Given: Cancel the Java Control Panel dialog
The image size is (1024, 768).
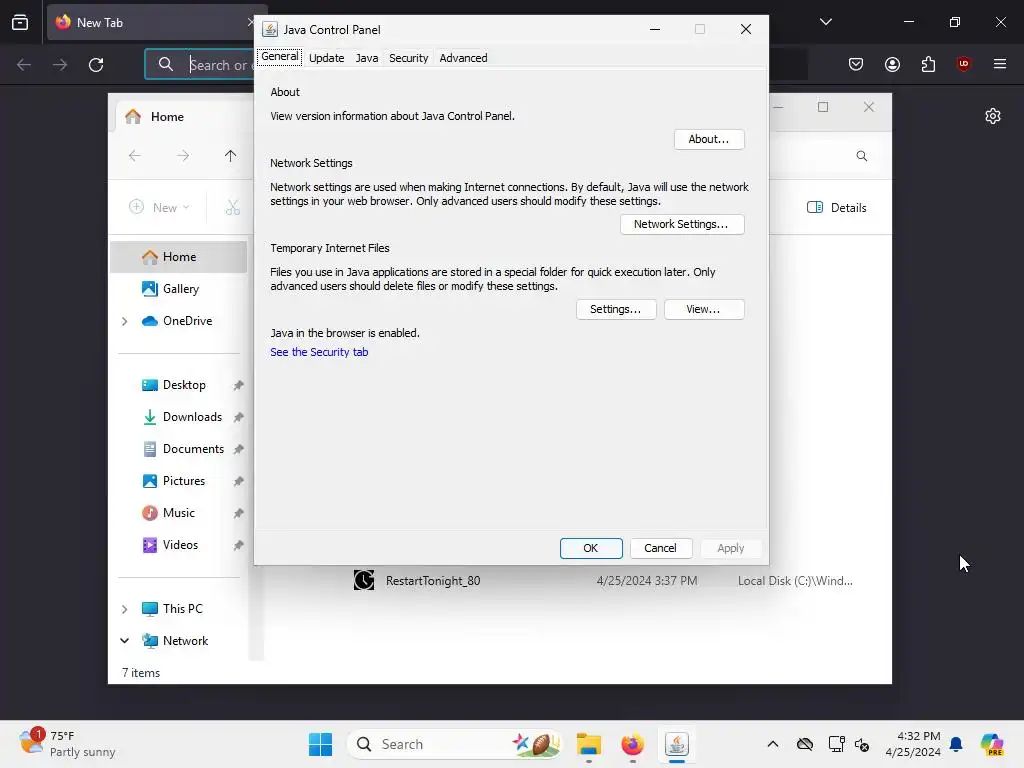Looking at the screenshot, I should tap(660, 548).
